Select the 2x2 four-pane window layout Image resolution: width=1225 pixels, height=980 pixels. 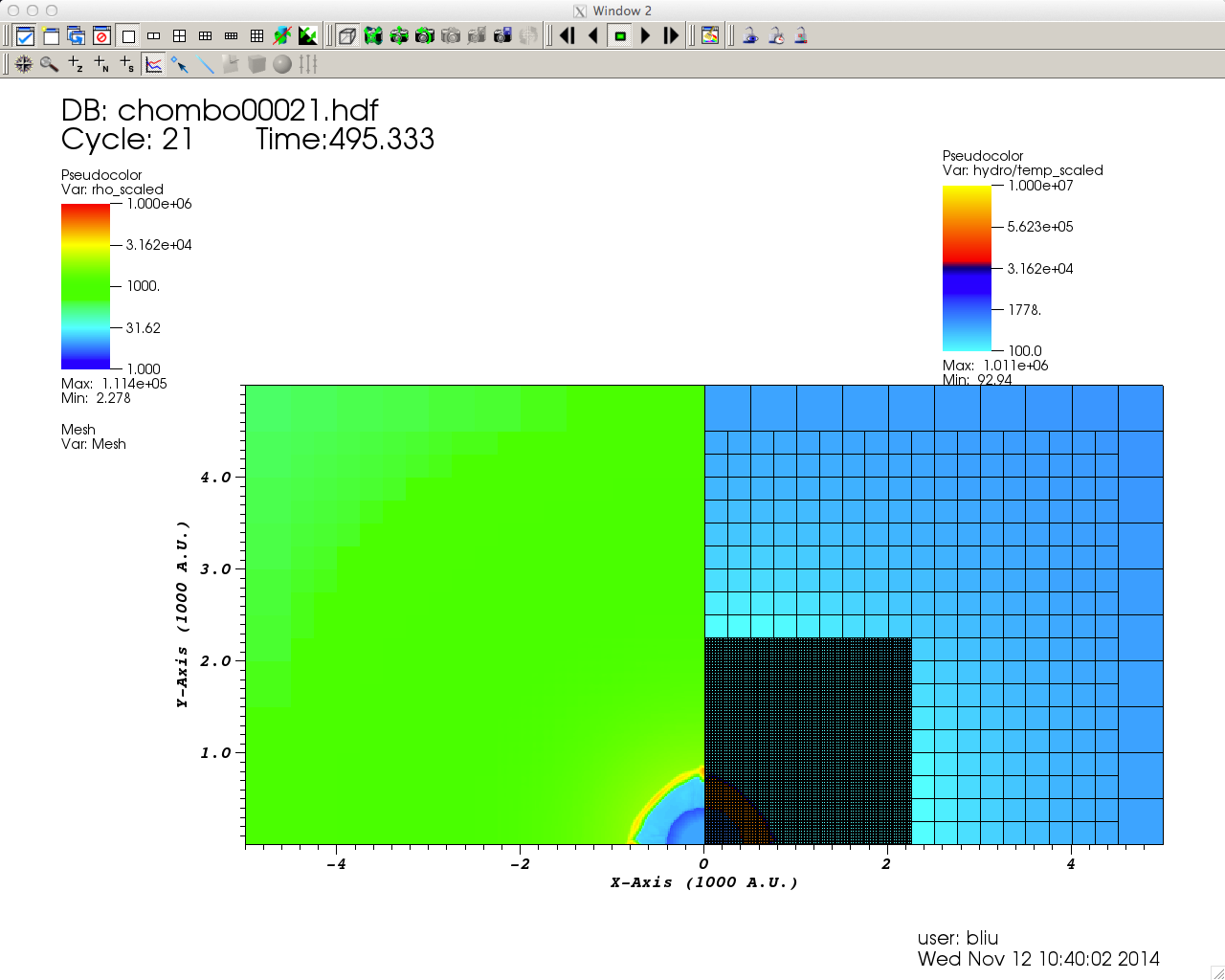point(180,36)
